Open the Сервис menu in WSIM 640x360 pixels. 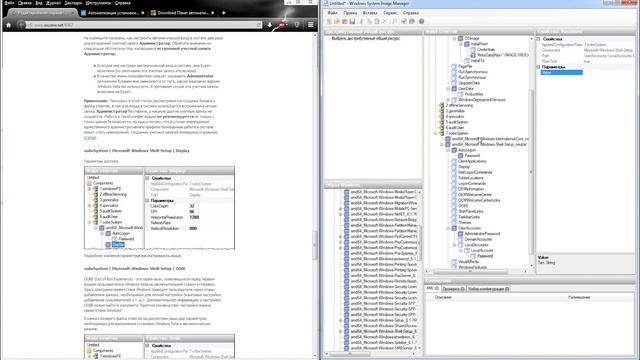[x=390, y=13]
